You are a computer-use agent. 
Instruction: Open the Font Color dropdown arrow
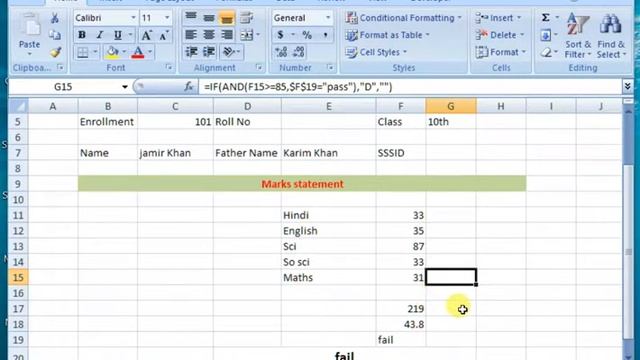[x=150, y=52]
